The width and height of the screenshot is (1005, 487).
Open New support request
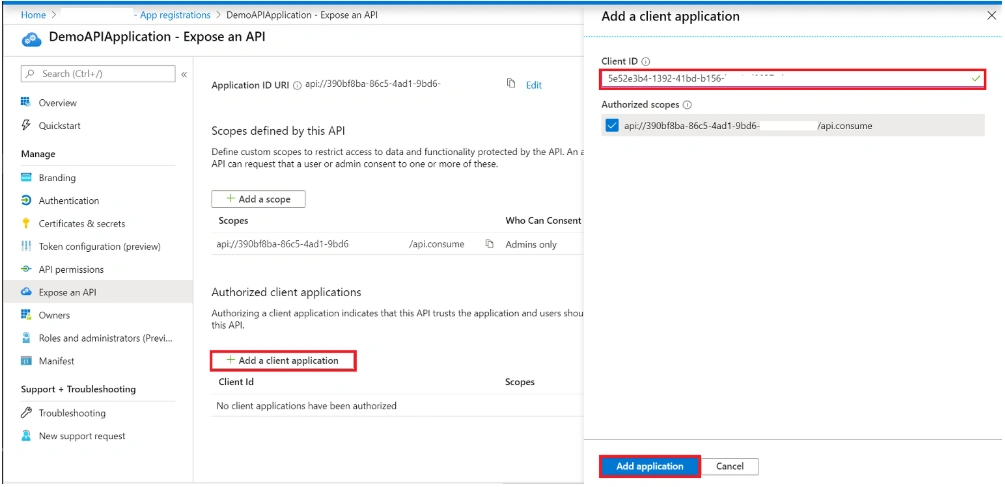[82, 436]
